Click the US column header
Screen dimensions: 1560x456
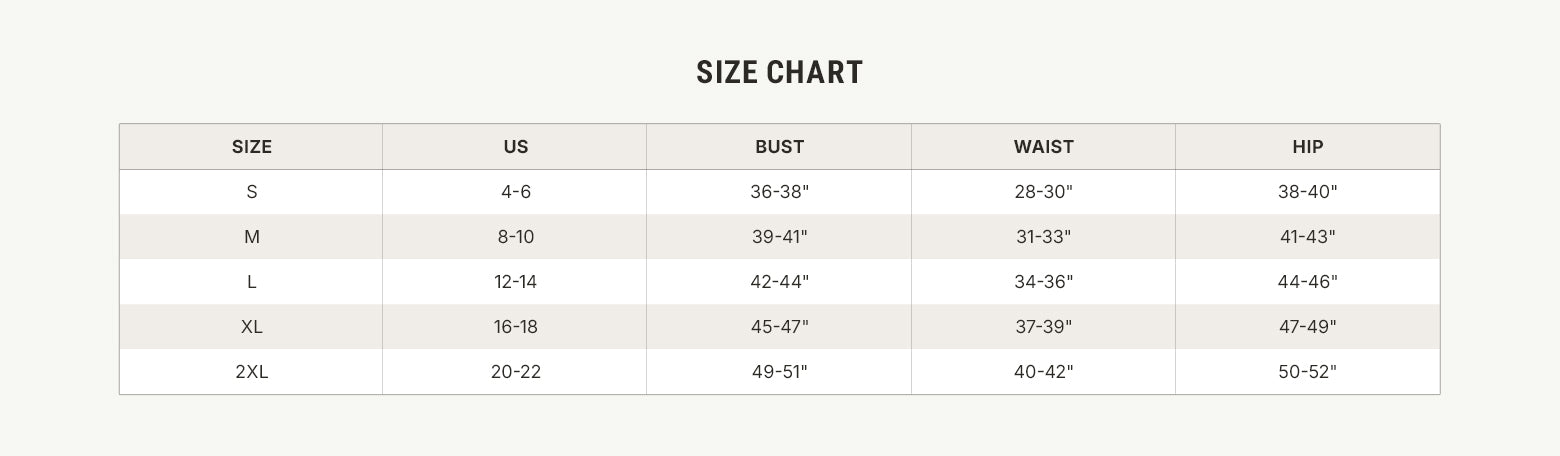tap(516, 147)
